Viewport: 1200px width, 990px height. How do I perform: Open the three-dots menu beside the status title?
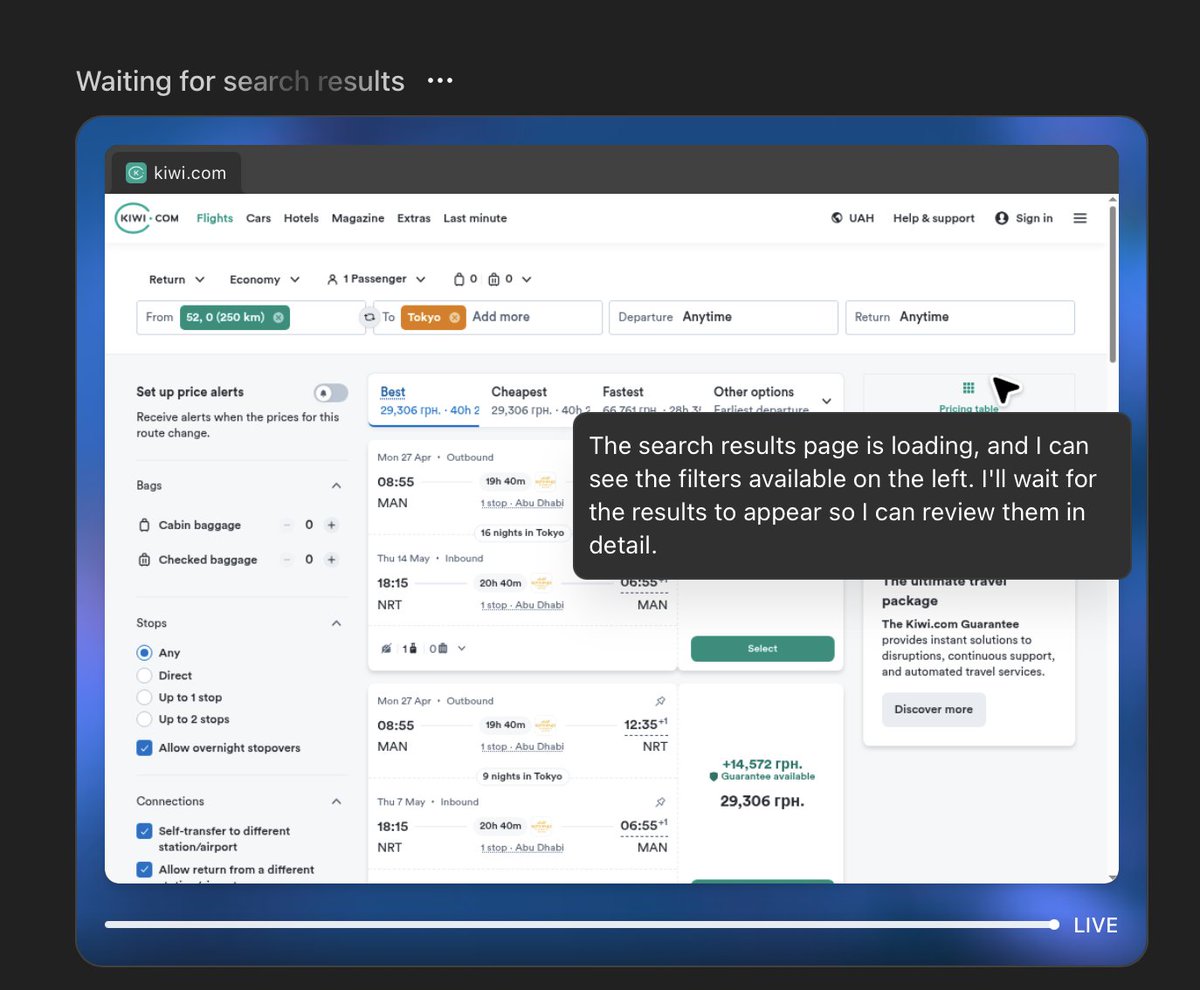point(440,81)
